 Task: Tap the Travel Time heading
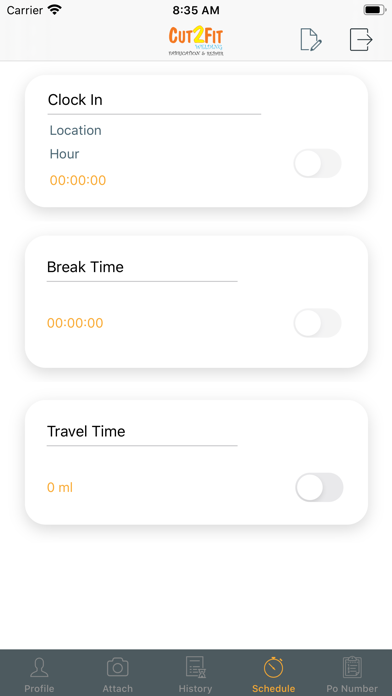click(86, 431)
